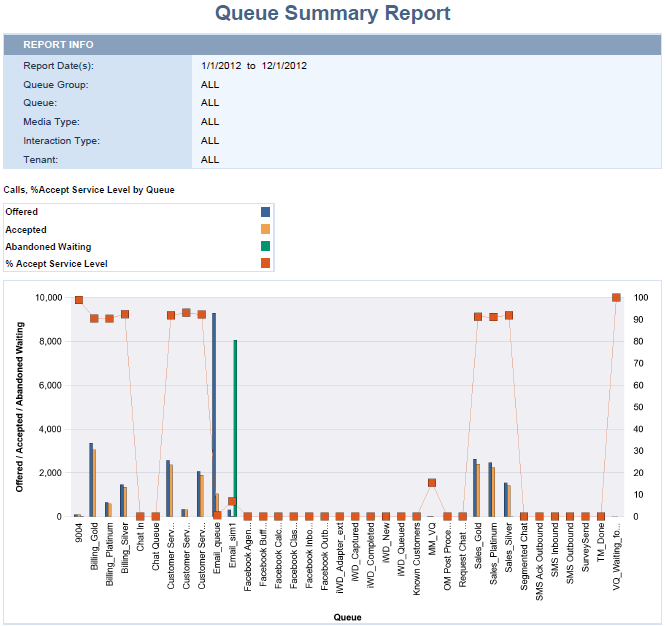Viewport: 666px width, 626px height.
Task: Click the Known Customers axis label
Action: [x=417, y=557]
